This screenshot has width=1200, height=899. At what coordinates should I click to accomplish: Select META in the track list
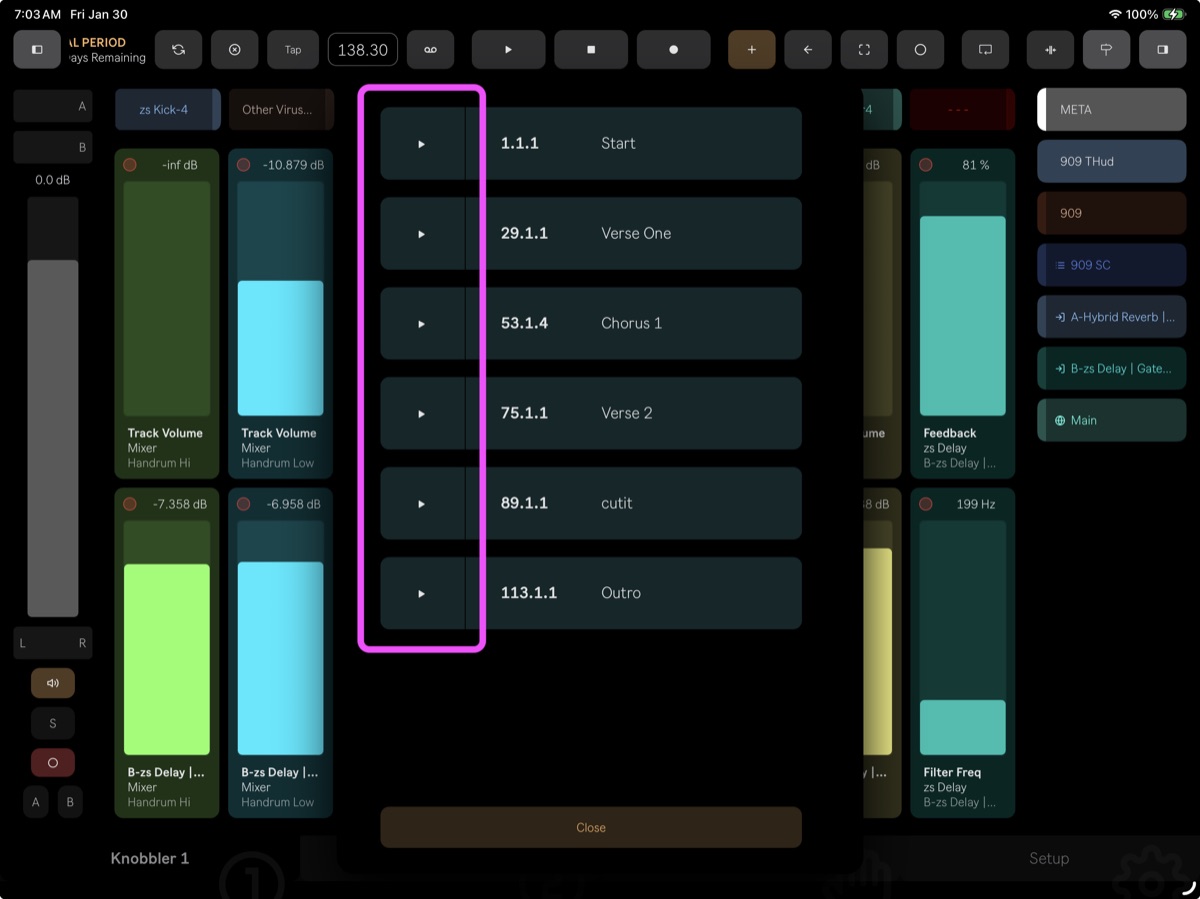(1112, 110)
